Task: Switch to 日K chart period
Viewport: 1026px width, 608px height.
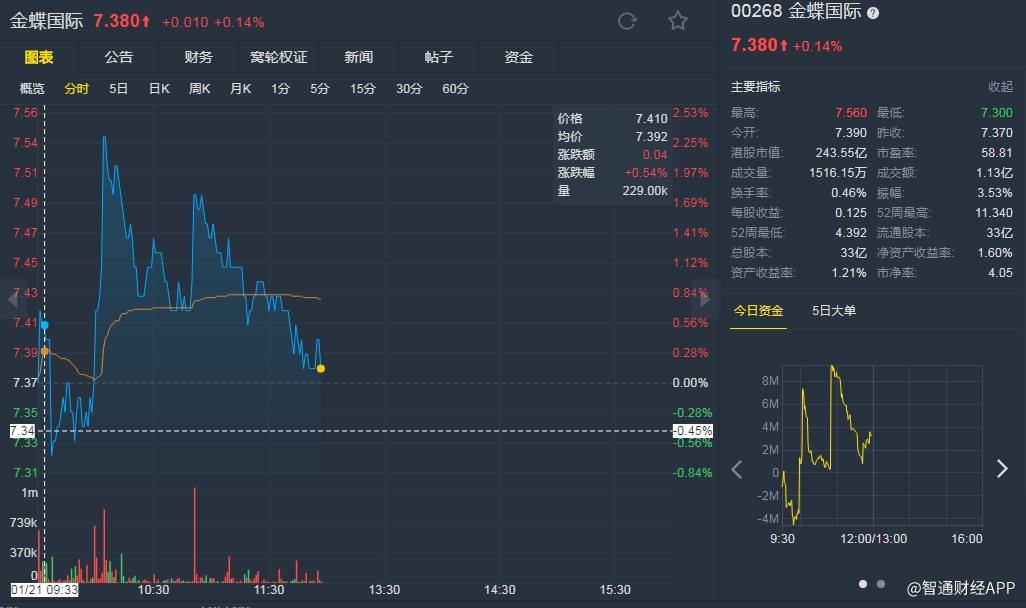Action: click(159, 89)
